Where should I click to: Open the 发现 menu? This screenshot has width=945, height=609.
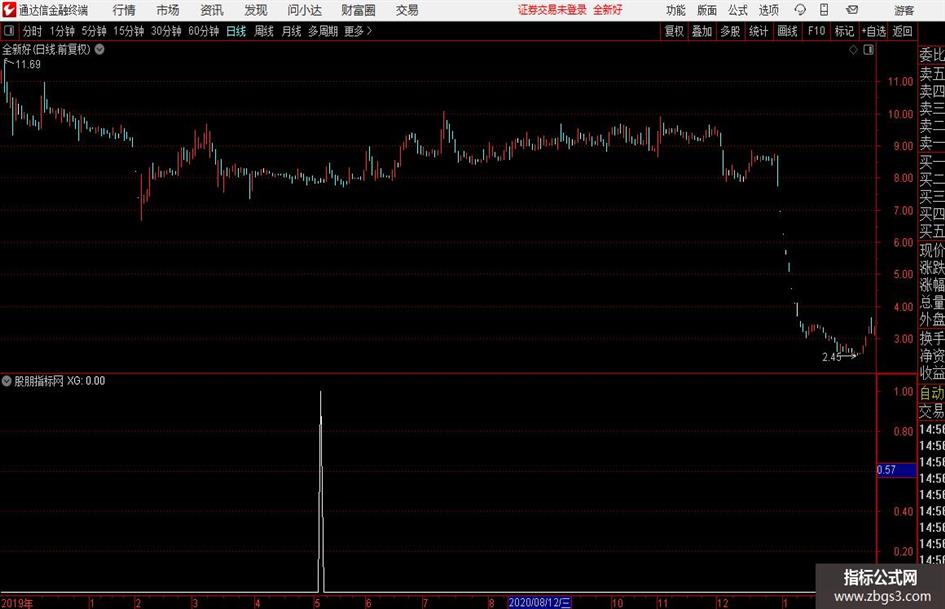pyautogui.click(x=256, y=10)
